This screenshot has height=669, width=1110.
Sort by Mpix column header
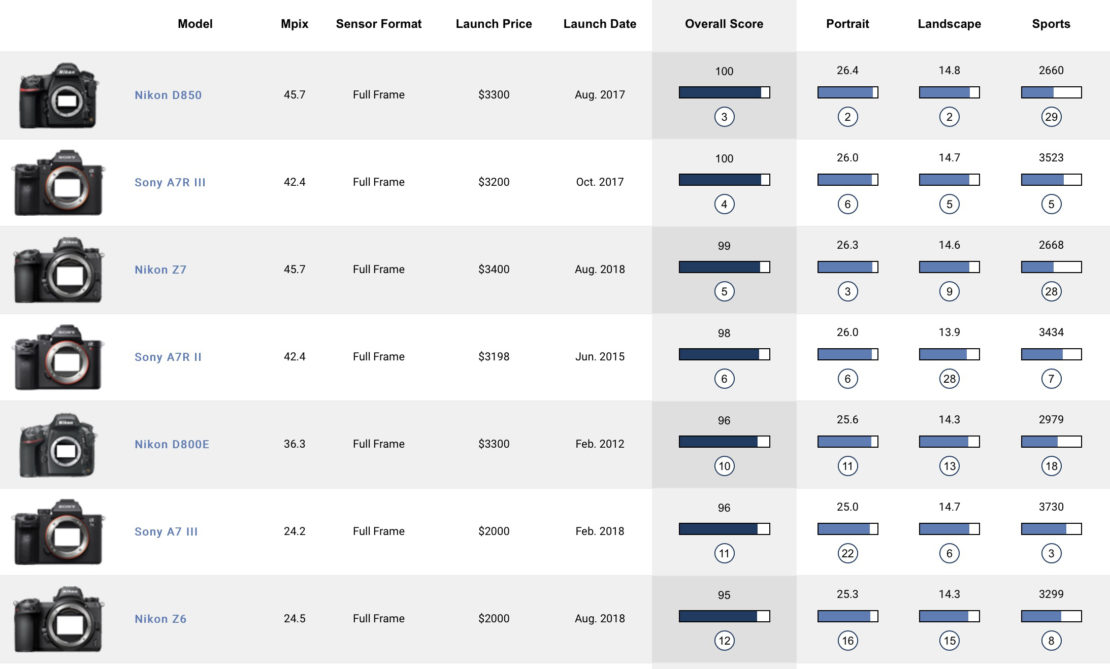pyautogui.click(x=294, y=24)
